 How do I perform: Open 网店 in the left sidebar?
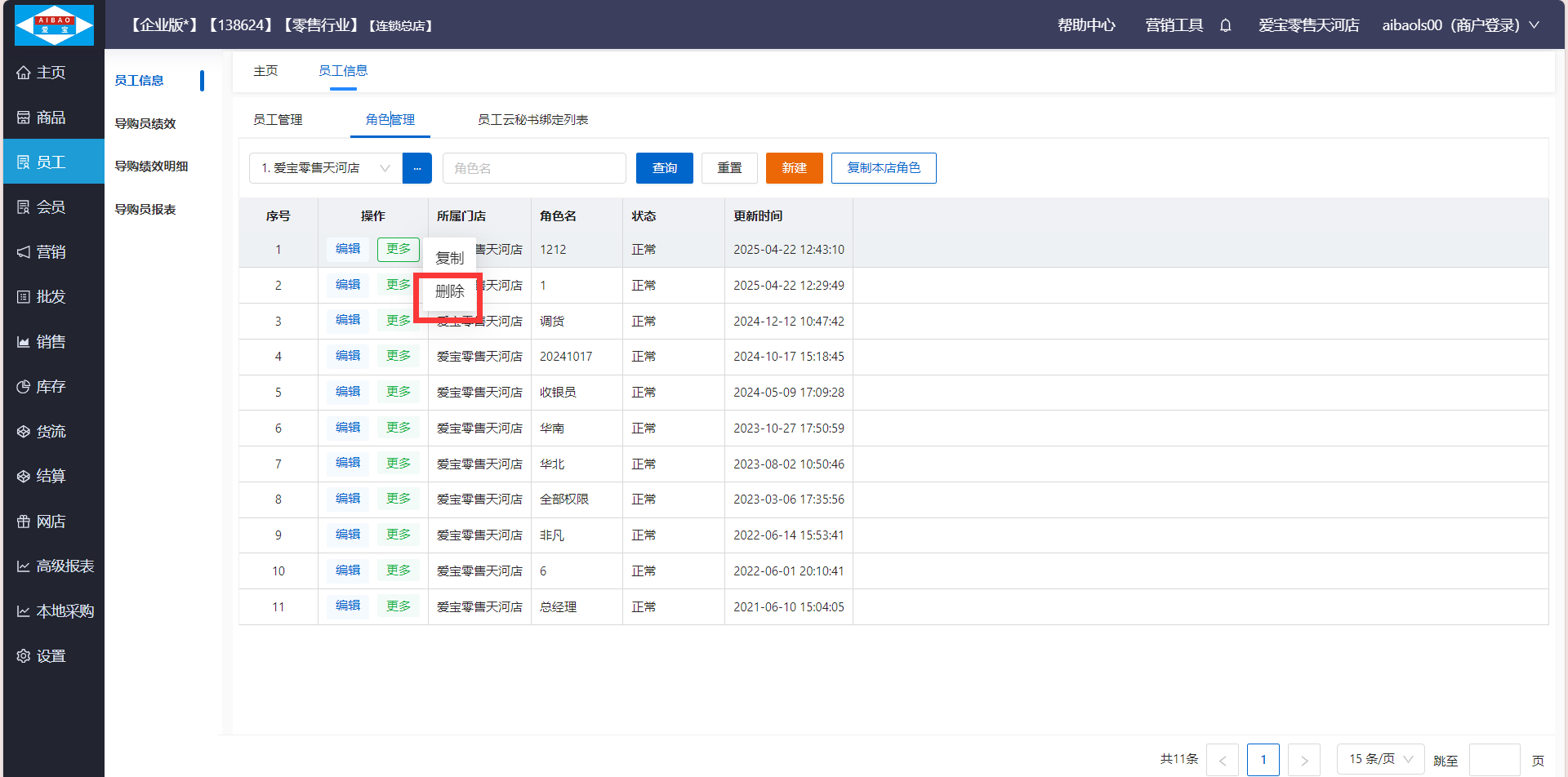pyautogui.click(x=54, y=522)
